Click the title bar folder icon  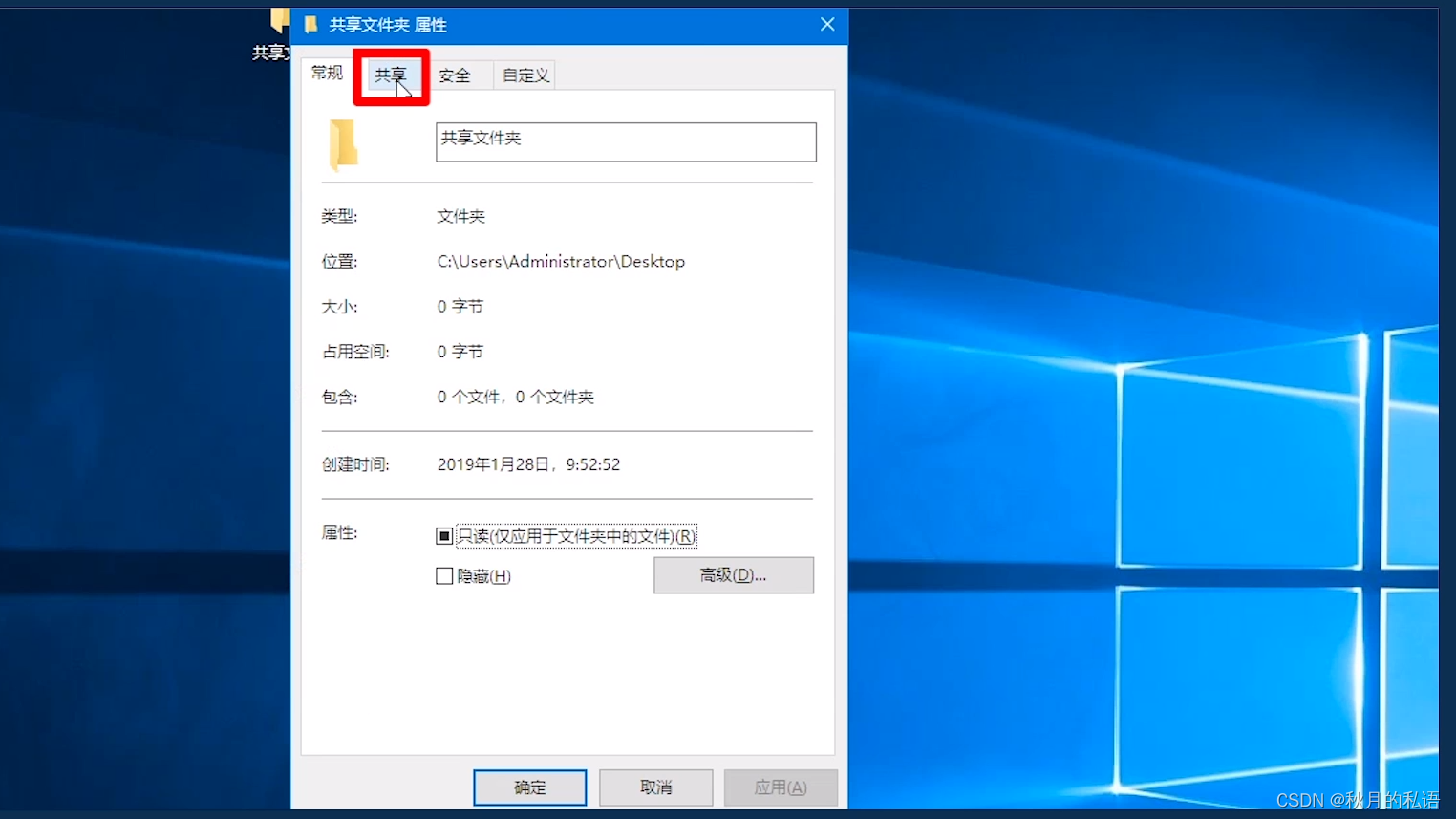[310, 25]
